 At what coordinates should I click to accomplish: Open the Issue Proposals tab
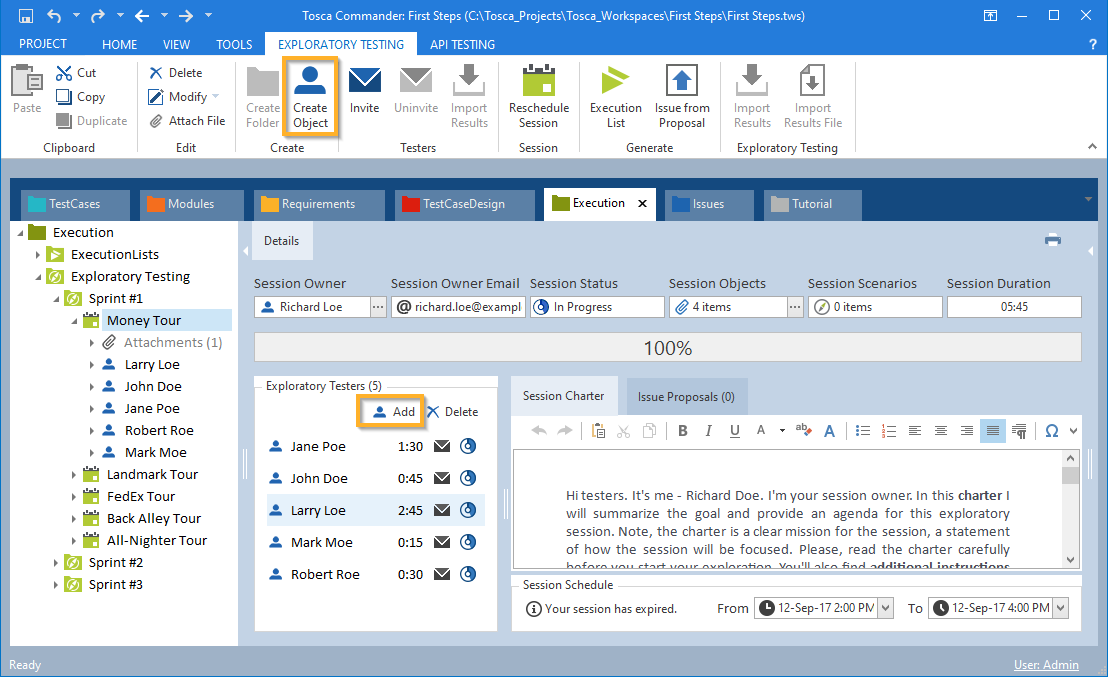pyautogui.click(x=686, y=397)
